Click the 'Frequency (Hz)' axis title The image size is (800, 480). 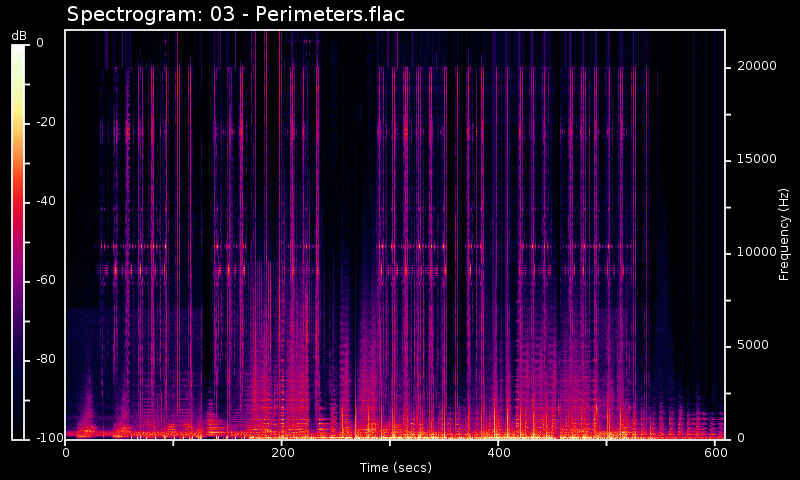pyautogui.click(x=785, y=234)
